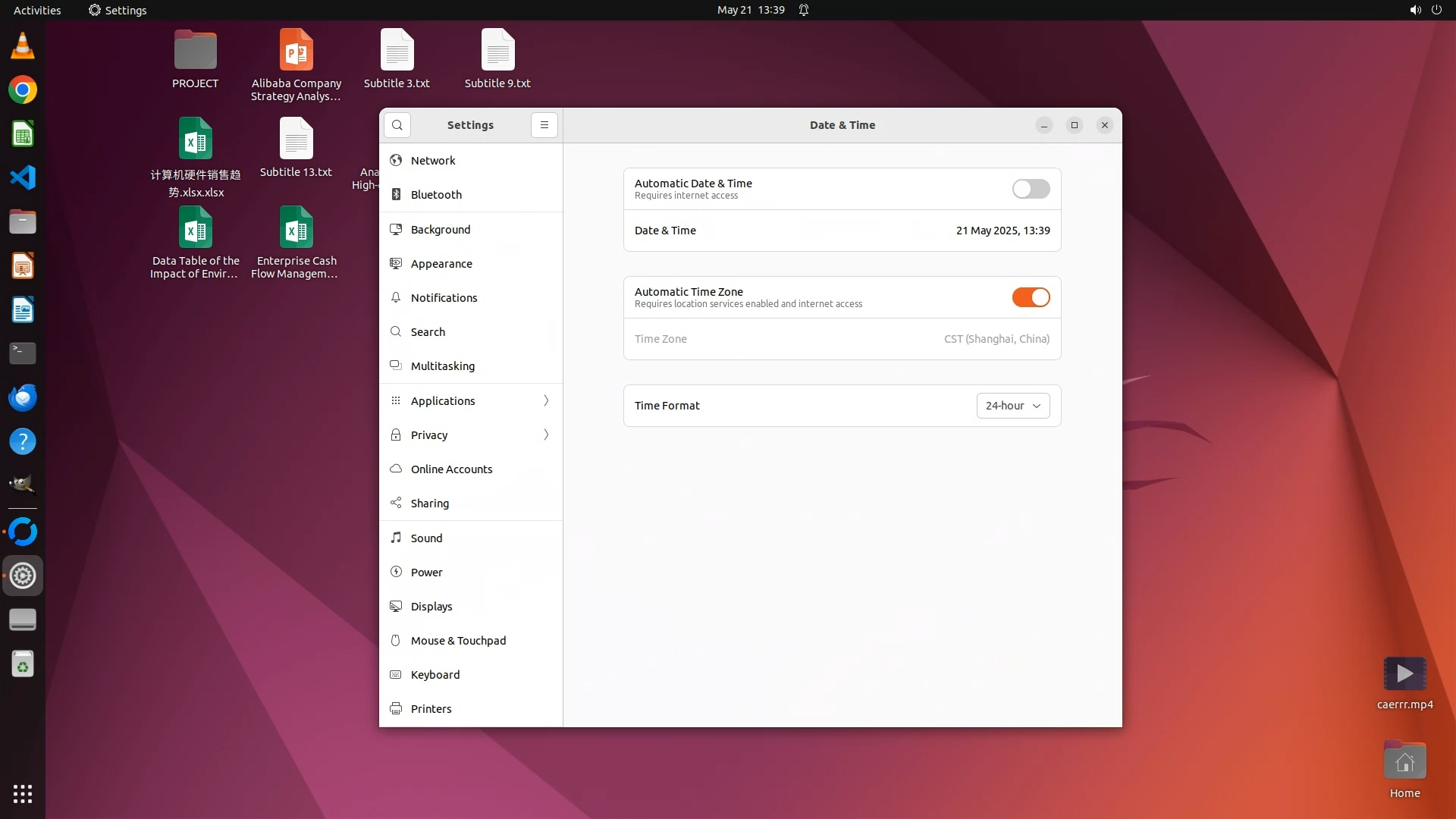This screenshot has width=1456, height=819.
Task: Enable the Automatic Date & Time switch
Action: tap(1031, 189)
